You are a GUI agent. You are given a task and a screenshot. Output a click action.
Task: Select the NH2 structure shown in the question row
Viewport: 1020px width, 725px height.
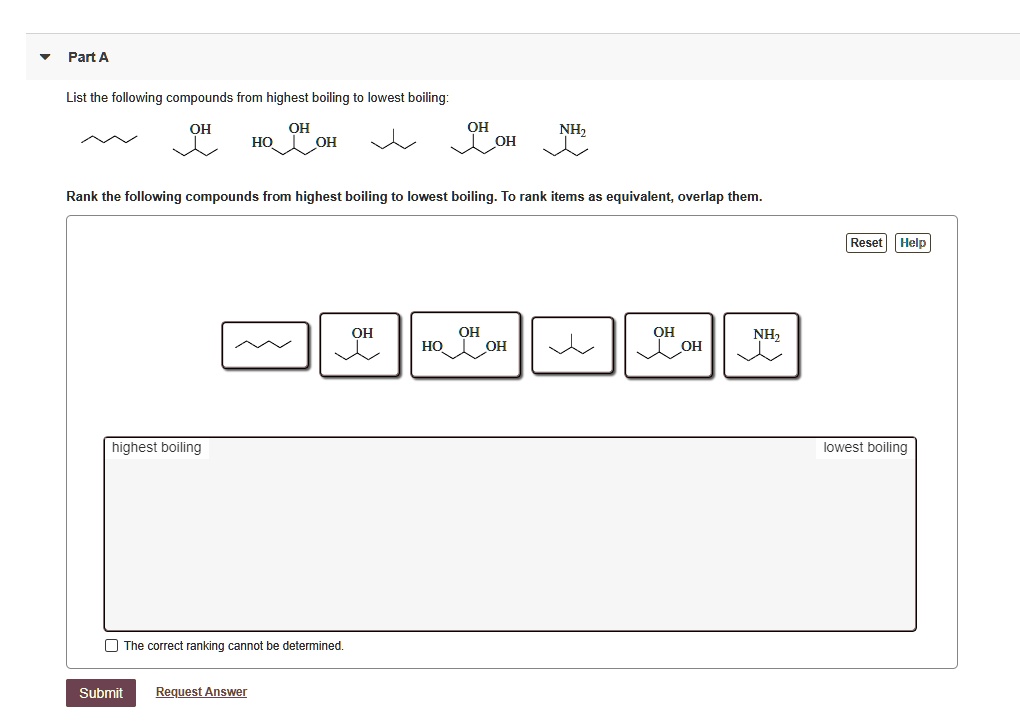[566, 140]
